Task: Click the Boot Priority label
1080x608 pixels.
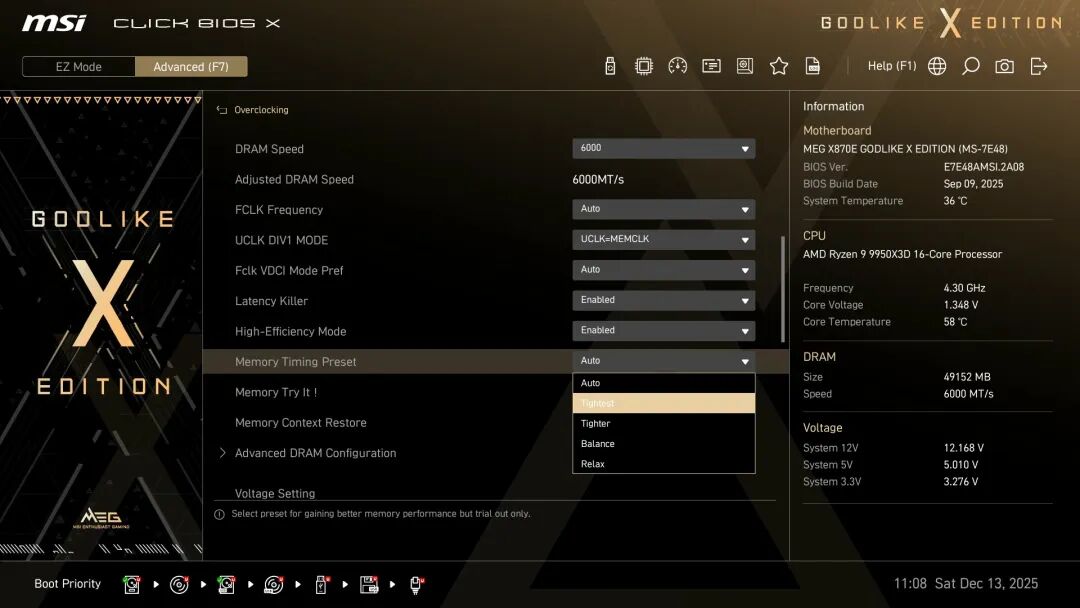Action: click(x=68, y=583)
